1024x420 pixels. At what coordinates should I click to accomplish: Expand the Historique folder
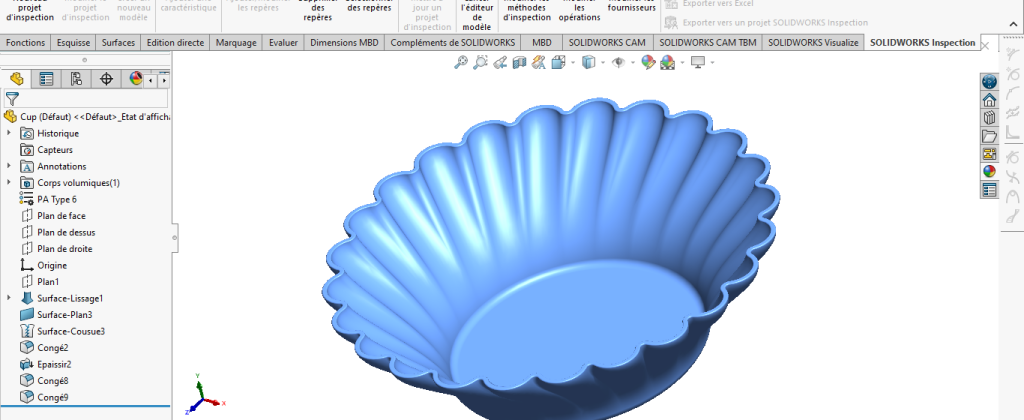pos(9,133)
